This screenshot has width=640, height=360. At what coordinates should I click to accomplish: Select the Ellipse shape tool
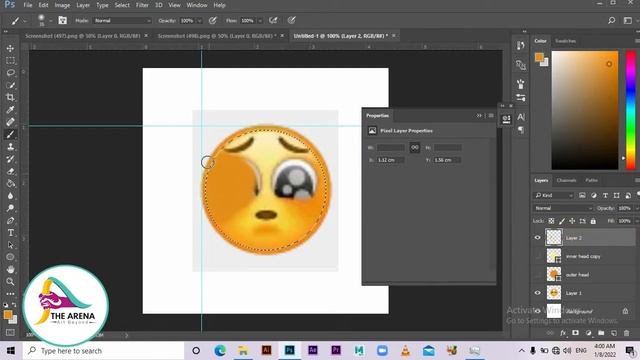pos(10,257)
